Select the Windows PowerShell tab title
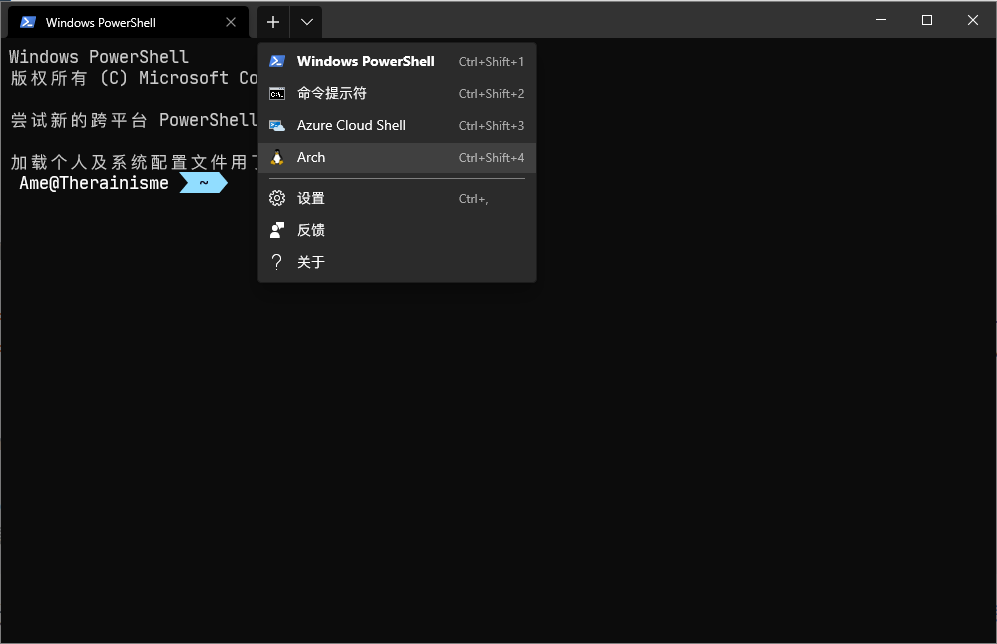 click(x=101, y=22)
